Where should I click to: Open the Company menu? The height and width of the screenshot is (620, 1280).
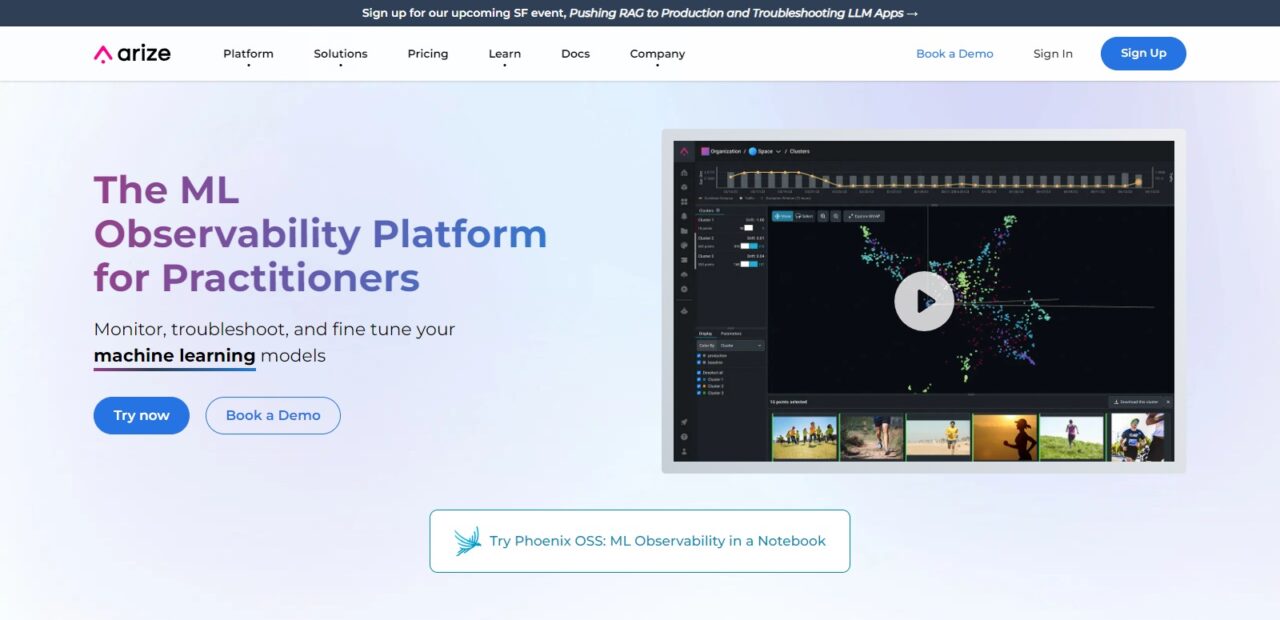657,54
